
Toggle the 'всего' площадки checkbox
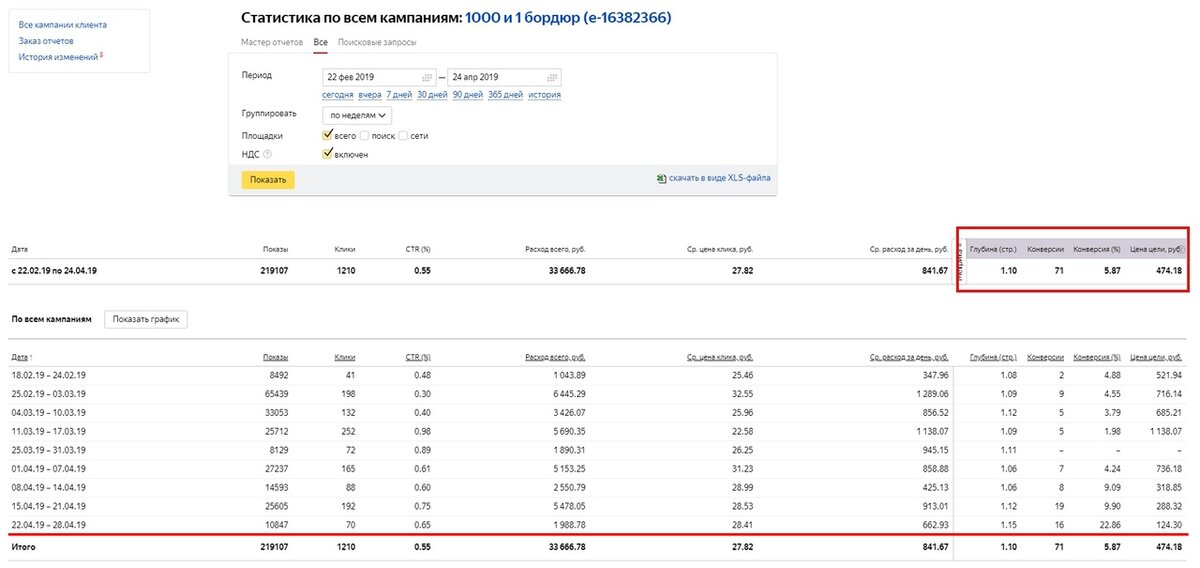coord(327,135)
